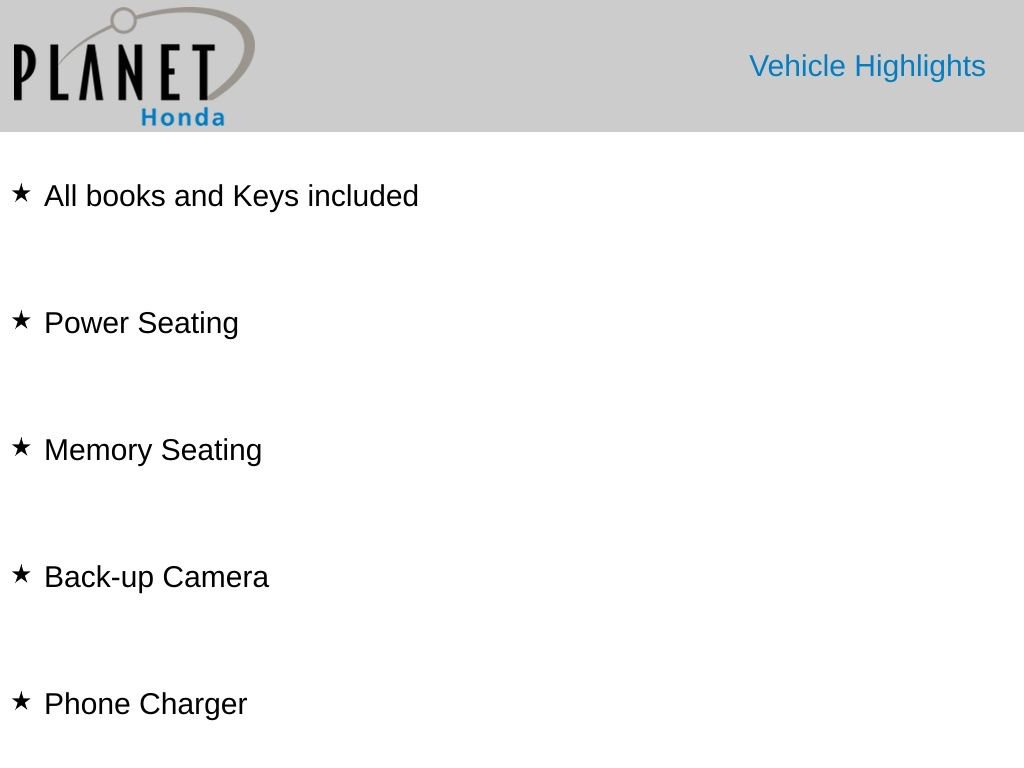Select the Back-up Camera highlight

pyautogui.click(x=156, y=577)
